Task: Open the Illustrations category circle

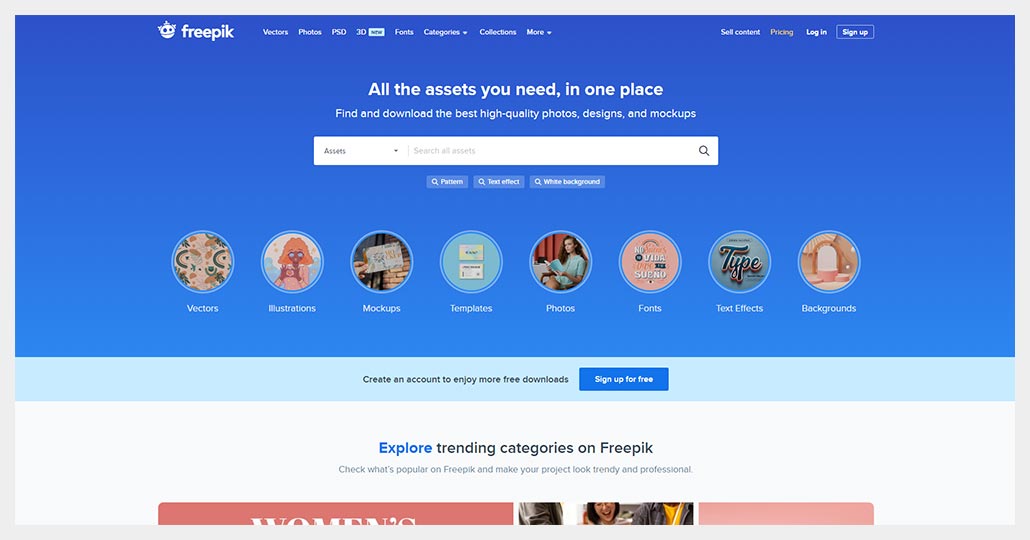Action: click(292, 261)
